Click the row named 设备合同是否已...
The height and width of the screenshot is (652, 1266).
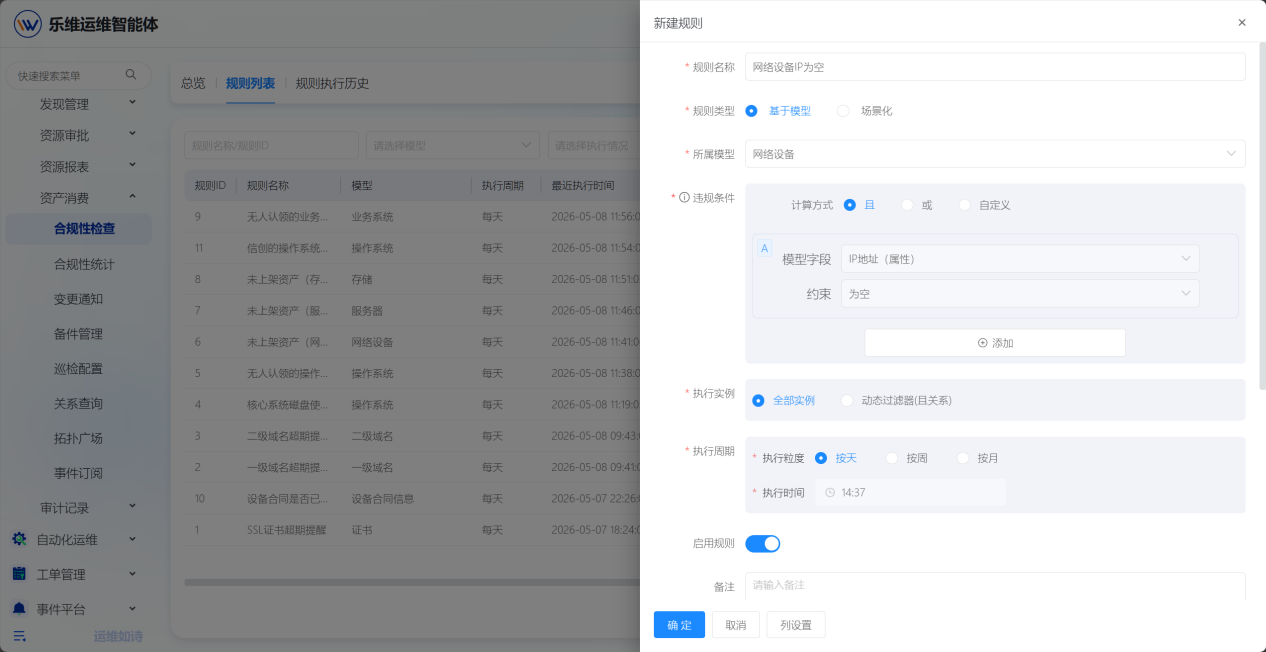[412, 498]
